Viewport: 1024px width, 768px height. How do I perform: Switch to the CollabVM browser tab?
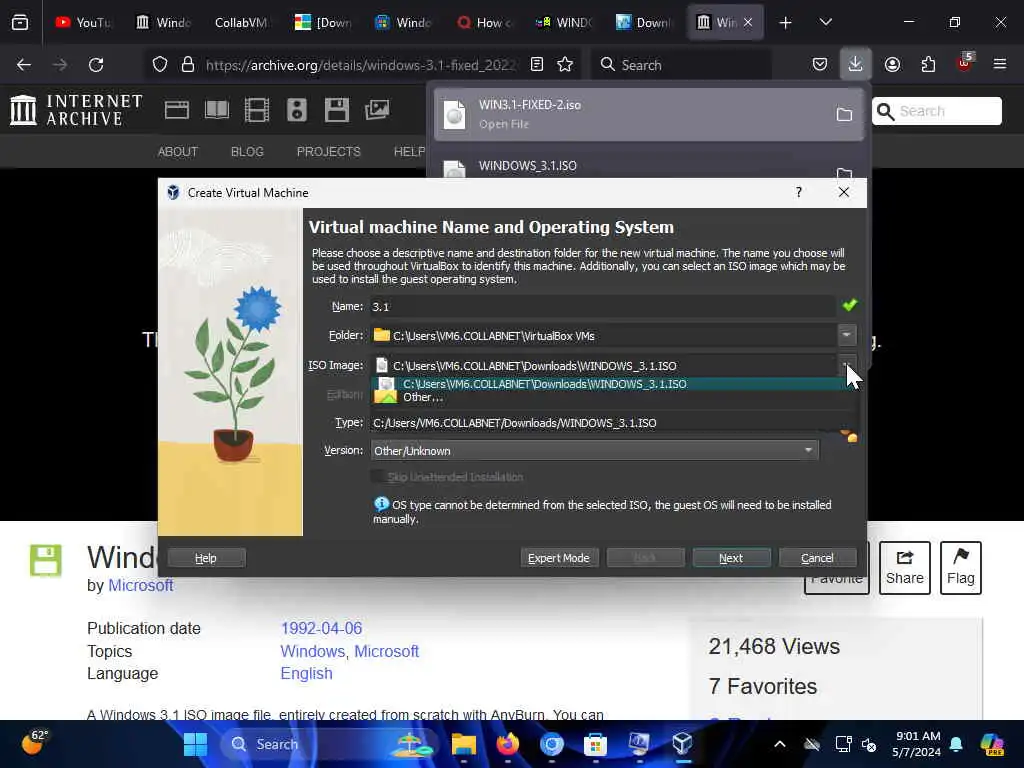242,22
